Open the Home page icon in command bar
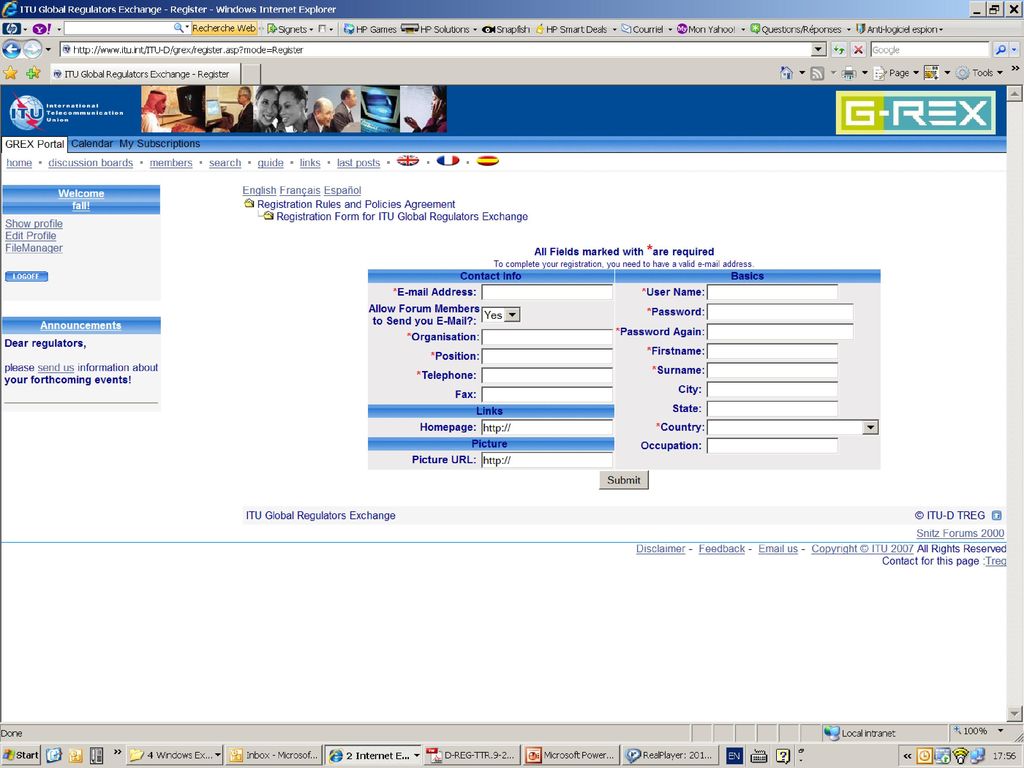1024x768 pixels. coord(786,73)
